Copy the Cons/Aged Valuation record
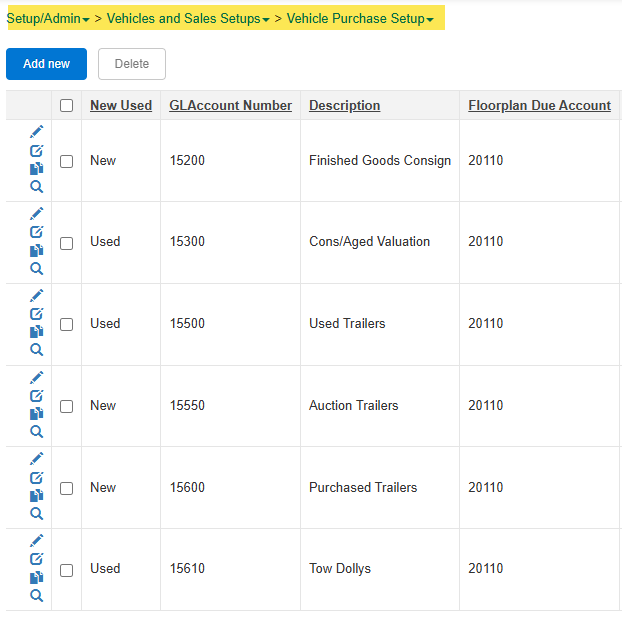This screenshot has height=631, width=622. (x=37, y=250)
